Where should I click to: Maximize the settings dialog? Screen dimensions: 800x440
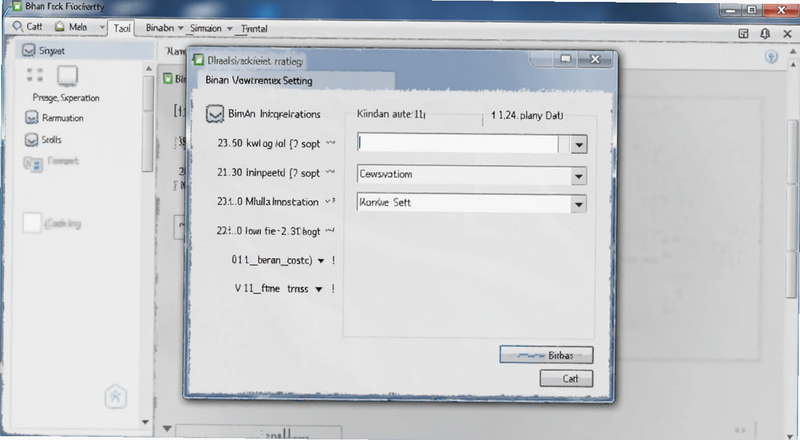[x=565, y=59]
